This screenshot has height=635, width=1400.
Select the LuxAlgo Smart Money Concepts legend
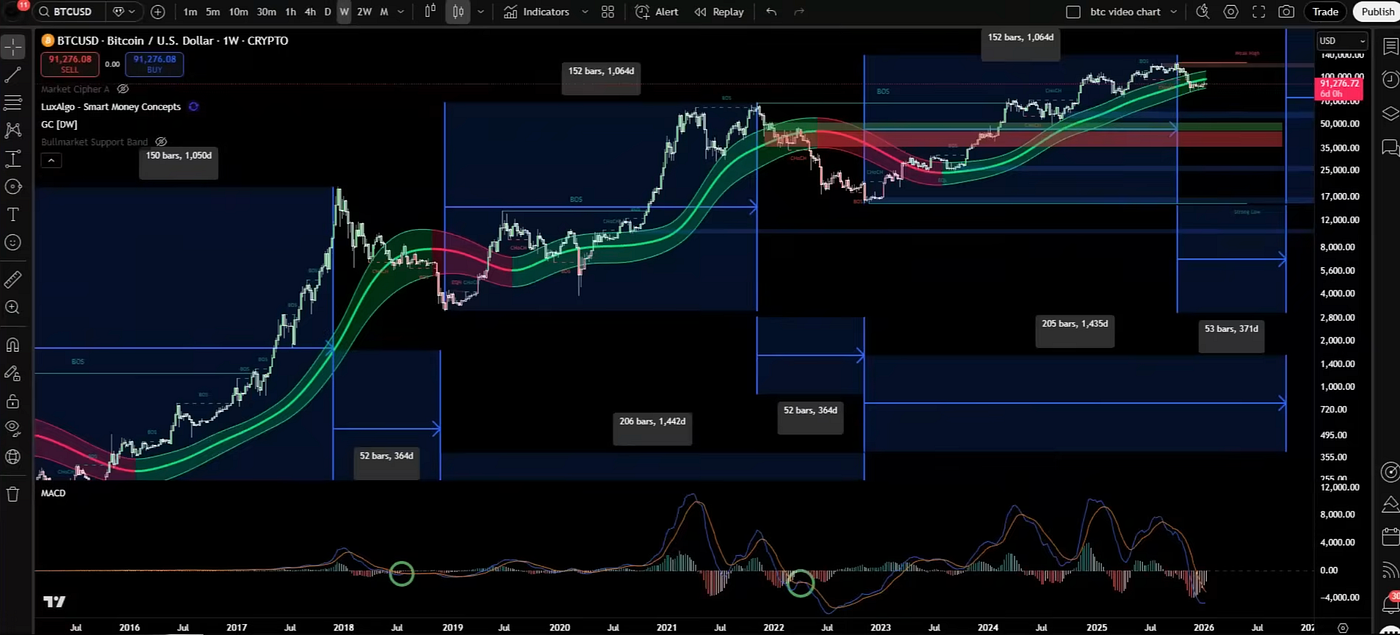111,106
